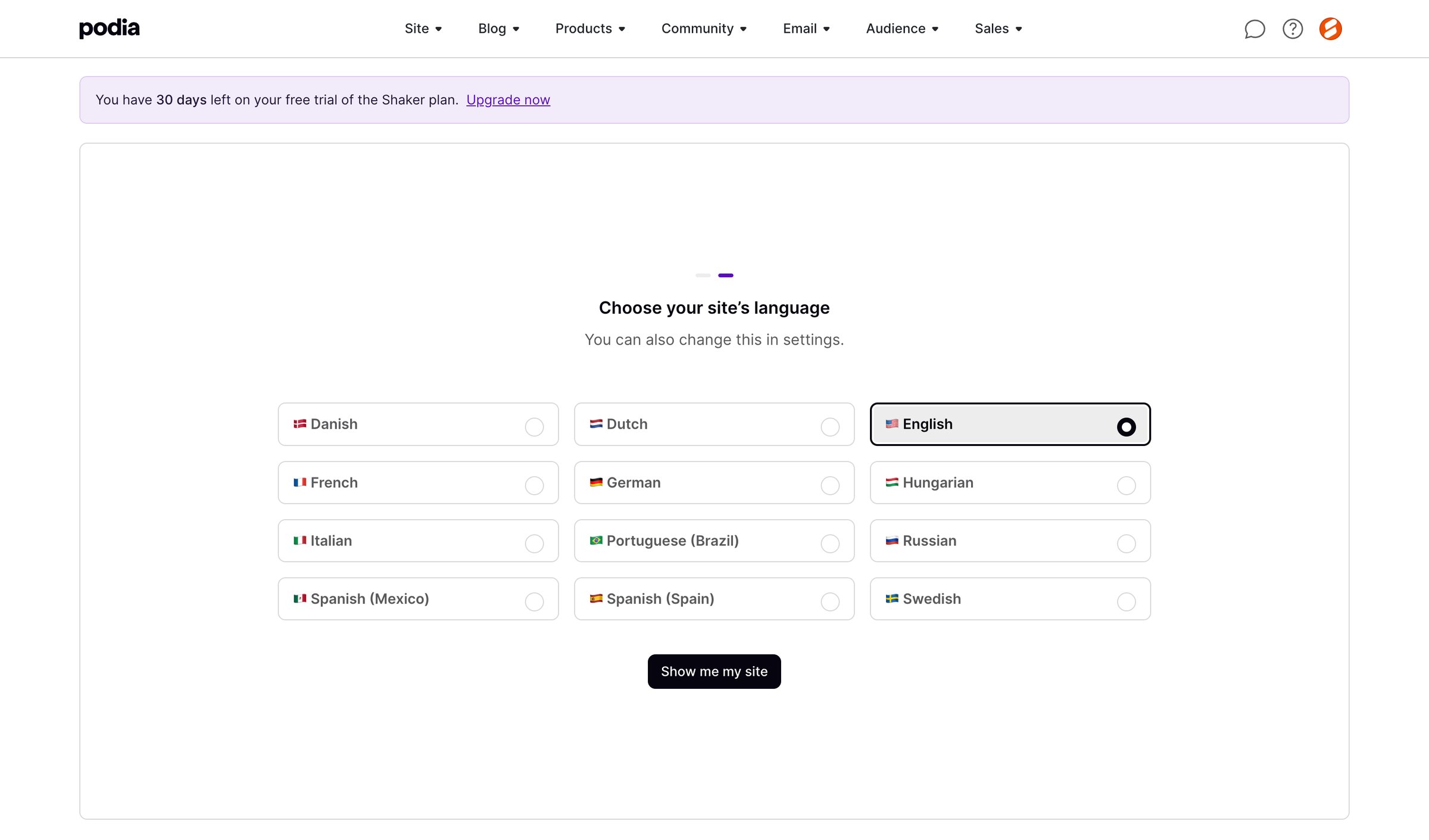Open the Sales dropdown

pos(999,29)
